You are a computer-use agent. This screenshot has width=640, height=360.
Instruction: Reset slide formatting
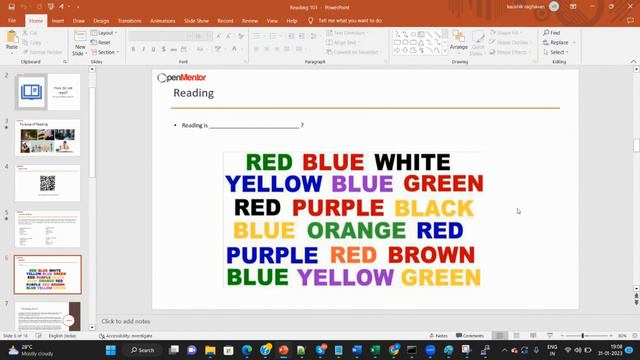click(101, 42)
